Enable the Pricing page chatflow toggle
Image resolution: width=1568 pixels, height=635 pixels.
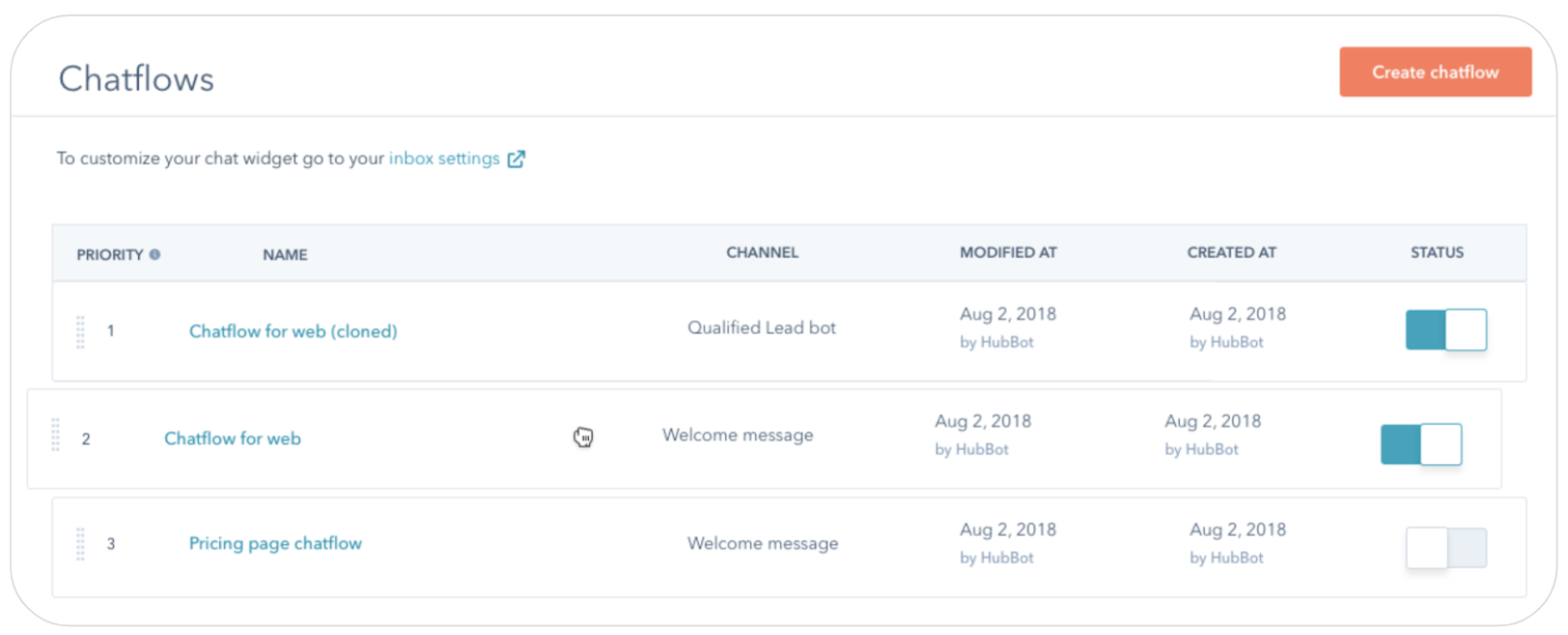tap(1445, 548)
